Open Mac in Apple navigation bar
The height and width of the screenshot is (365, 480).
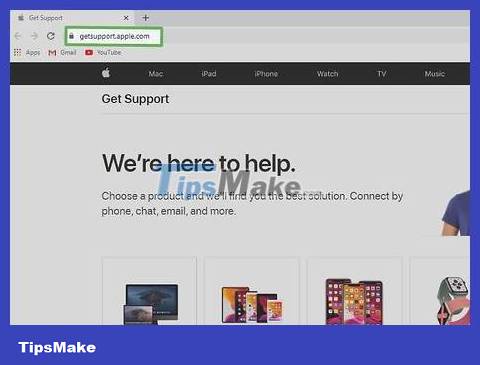coord(156,74)
